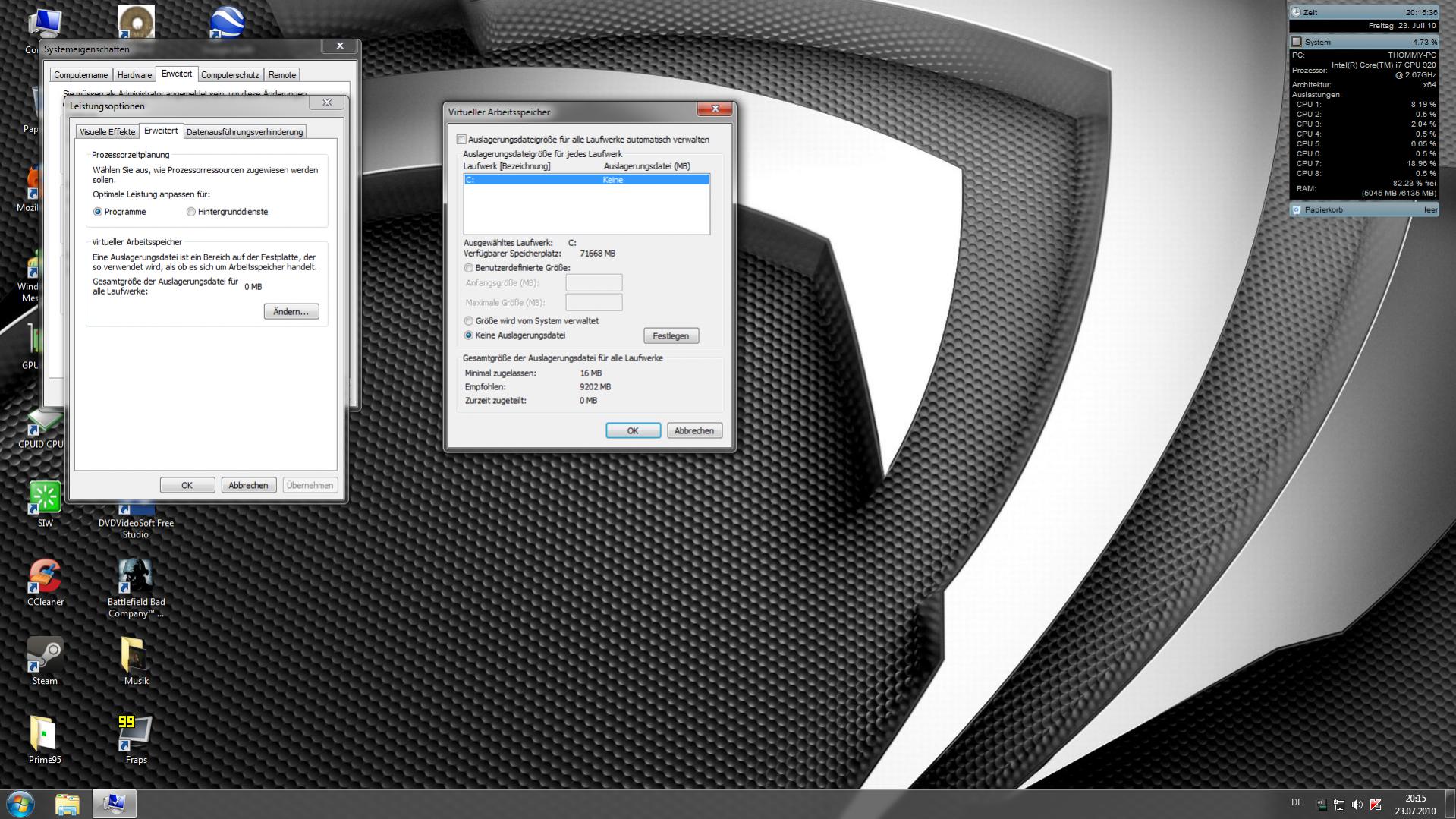Close the Virtueller Arbeitsspeicher dialog

click(x=715, y=109)
